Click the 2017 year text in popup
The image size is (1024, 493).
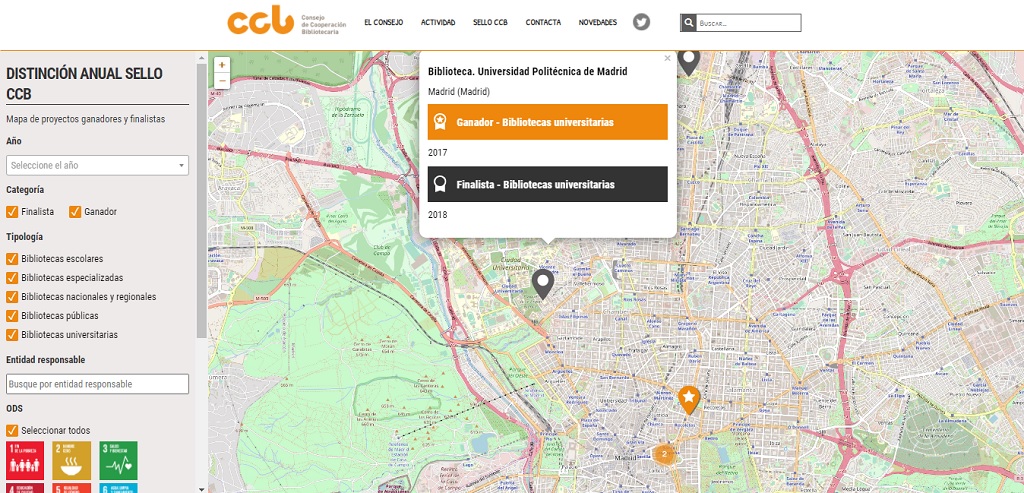438,153
